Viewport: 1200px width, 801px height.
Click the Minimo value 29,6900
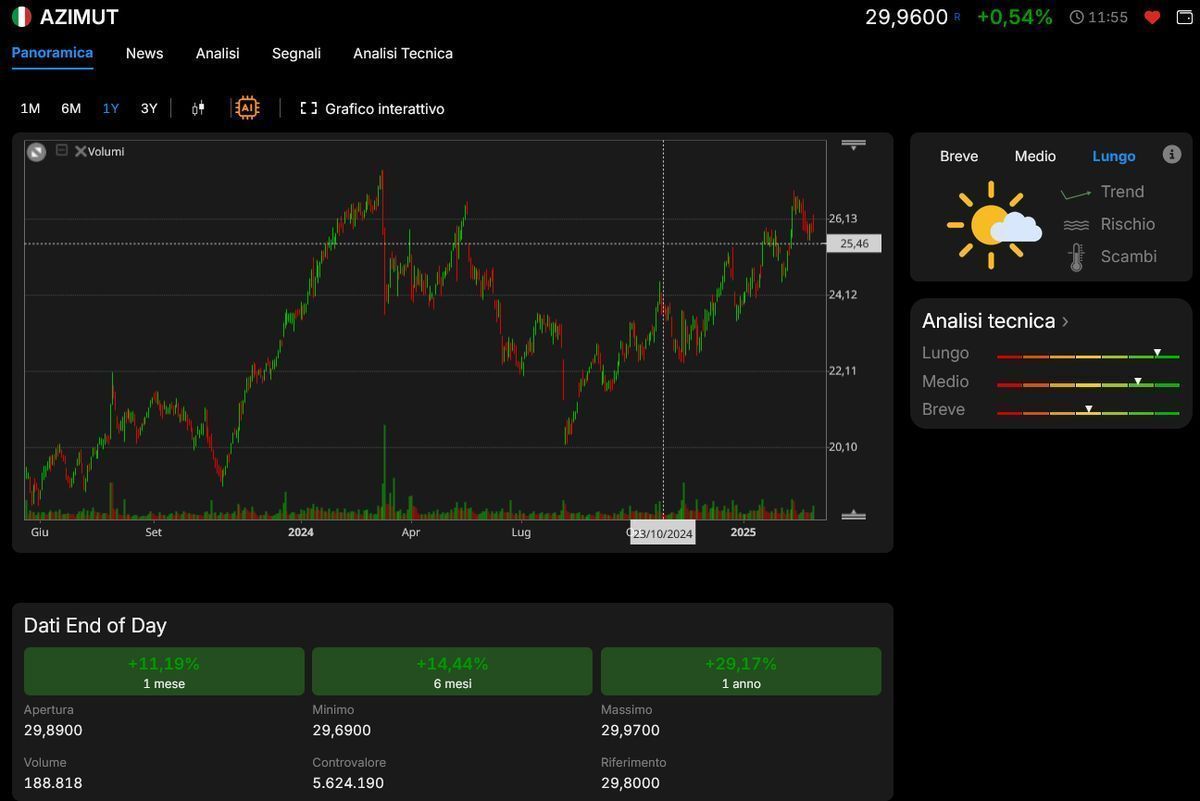click(x=341, y=731)
